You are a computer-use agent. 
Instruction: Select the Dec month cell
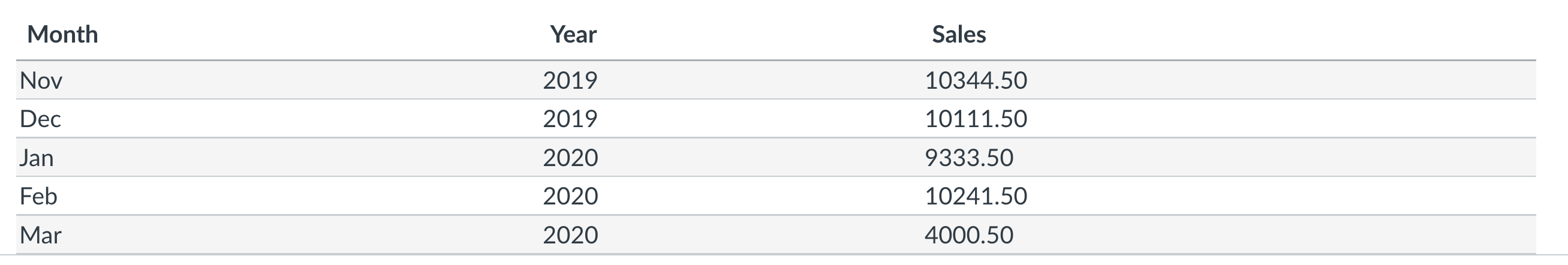click(40, 119)
